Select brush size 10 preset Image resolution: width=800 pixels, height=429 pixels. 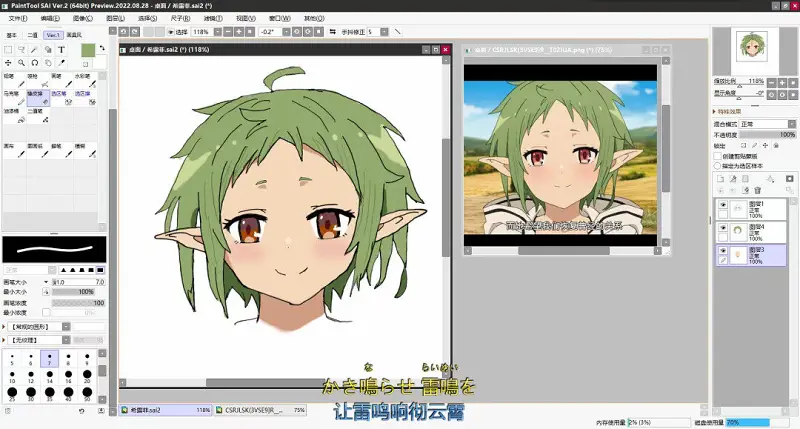(12, 377)
